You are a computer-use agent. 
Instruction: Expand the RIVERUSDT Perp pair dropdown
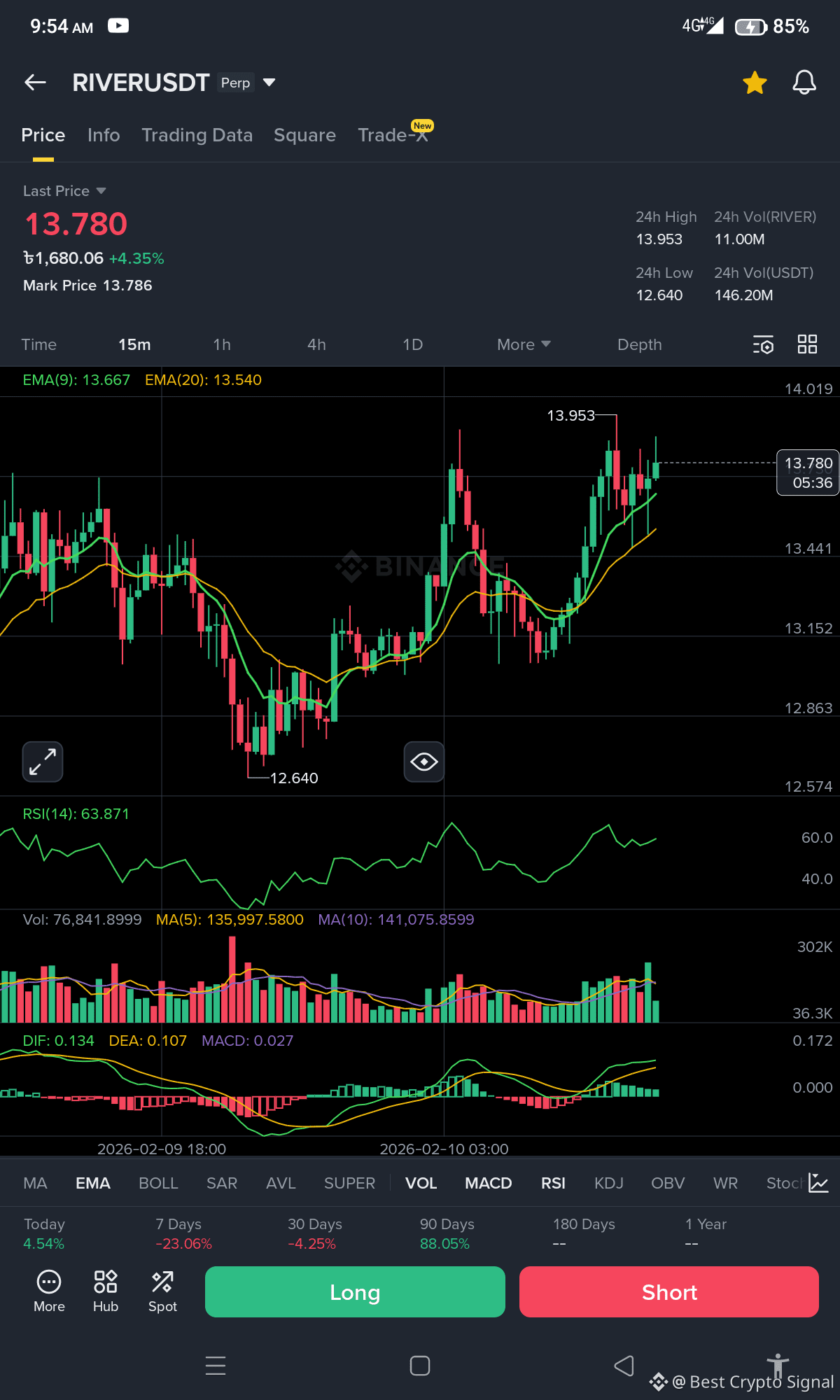[x=269, y=83]
